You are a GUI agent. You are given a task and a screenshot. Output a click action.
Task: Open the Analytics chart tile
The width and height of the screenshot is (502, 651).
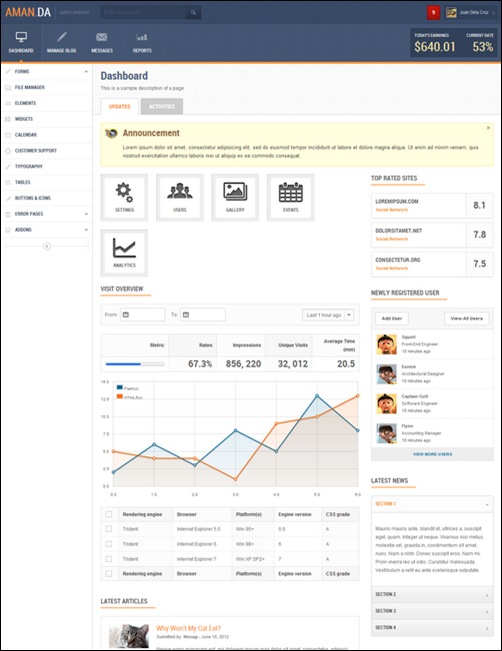pyautogui.click(x=124, y=253)
